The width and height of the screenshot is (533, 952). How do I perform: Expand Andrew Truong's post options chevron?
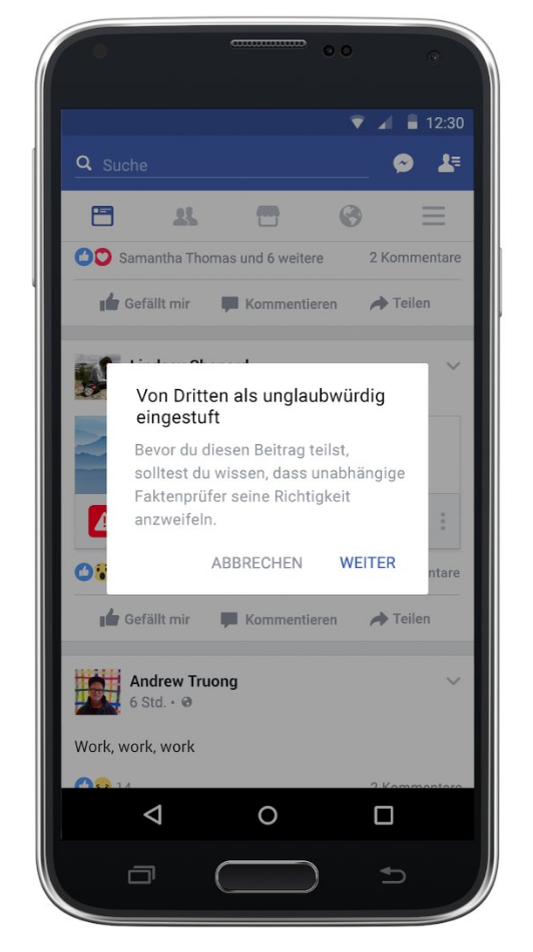[x=453, y=681]
